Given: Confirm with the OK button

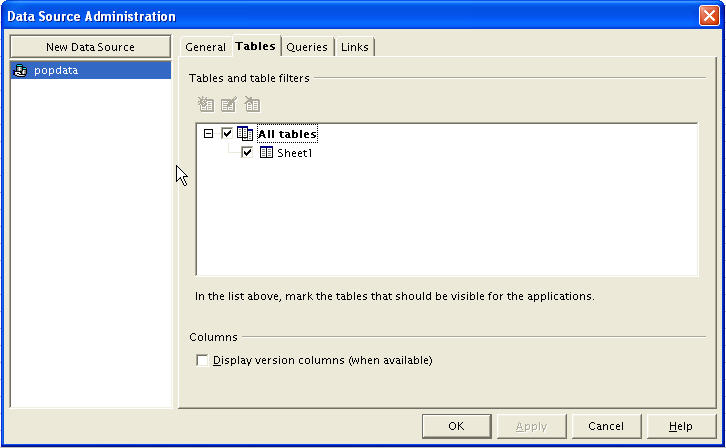Looking at the screenshot, I should (456, 426).
